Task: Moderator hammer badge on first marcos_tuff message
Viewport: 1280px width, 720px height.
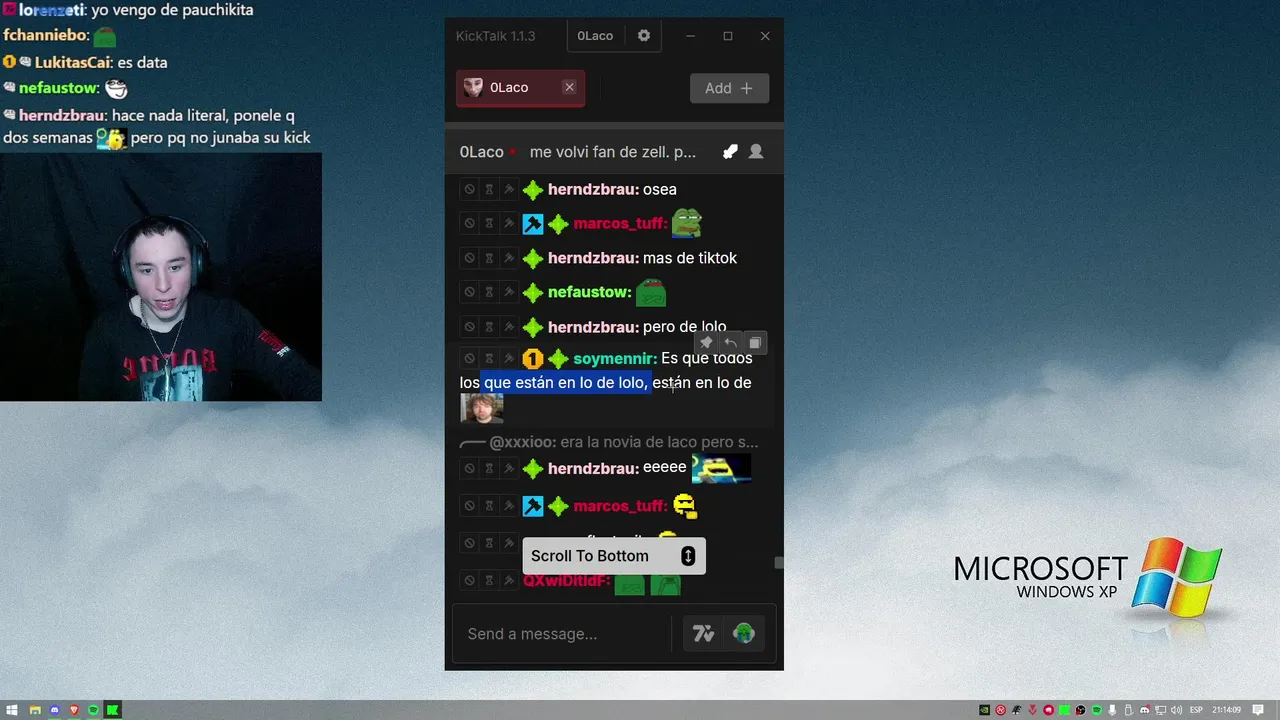Action: pyautogui.click(x=533, y=224)
